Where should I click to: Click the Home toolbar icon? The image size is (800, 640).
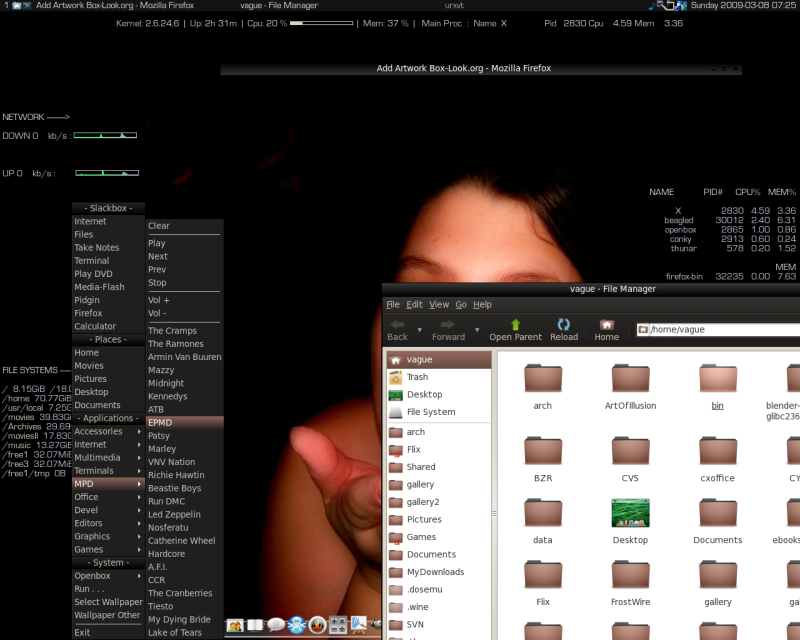point(607,325)
